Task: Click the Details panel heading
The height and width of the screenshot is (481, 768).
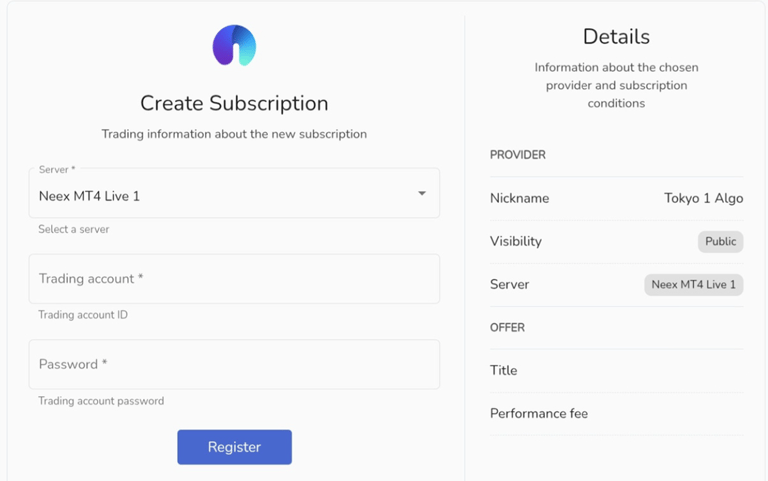Action: (x=616, y=37)
